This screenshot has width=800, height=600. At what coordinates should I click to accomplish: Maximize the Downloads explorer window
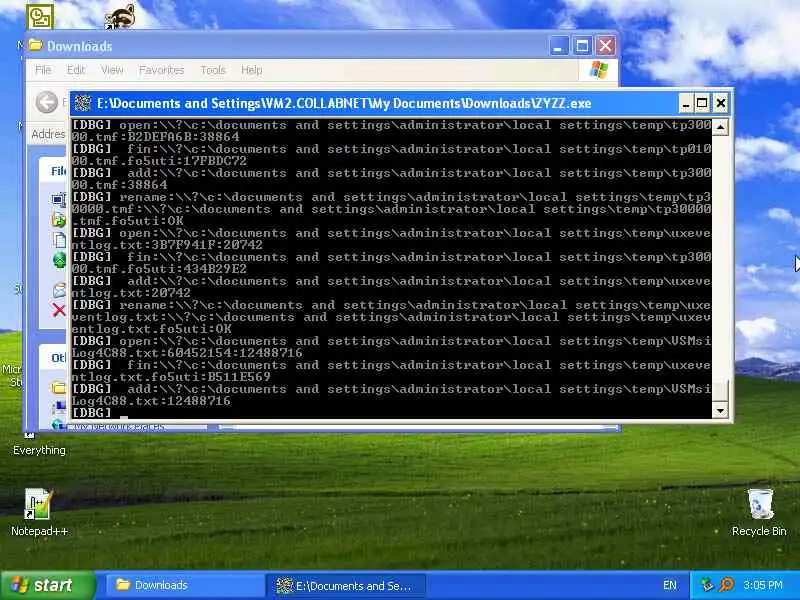[x=582, y=46]
